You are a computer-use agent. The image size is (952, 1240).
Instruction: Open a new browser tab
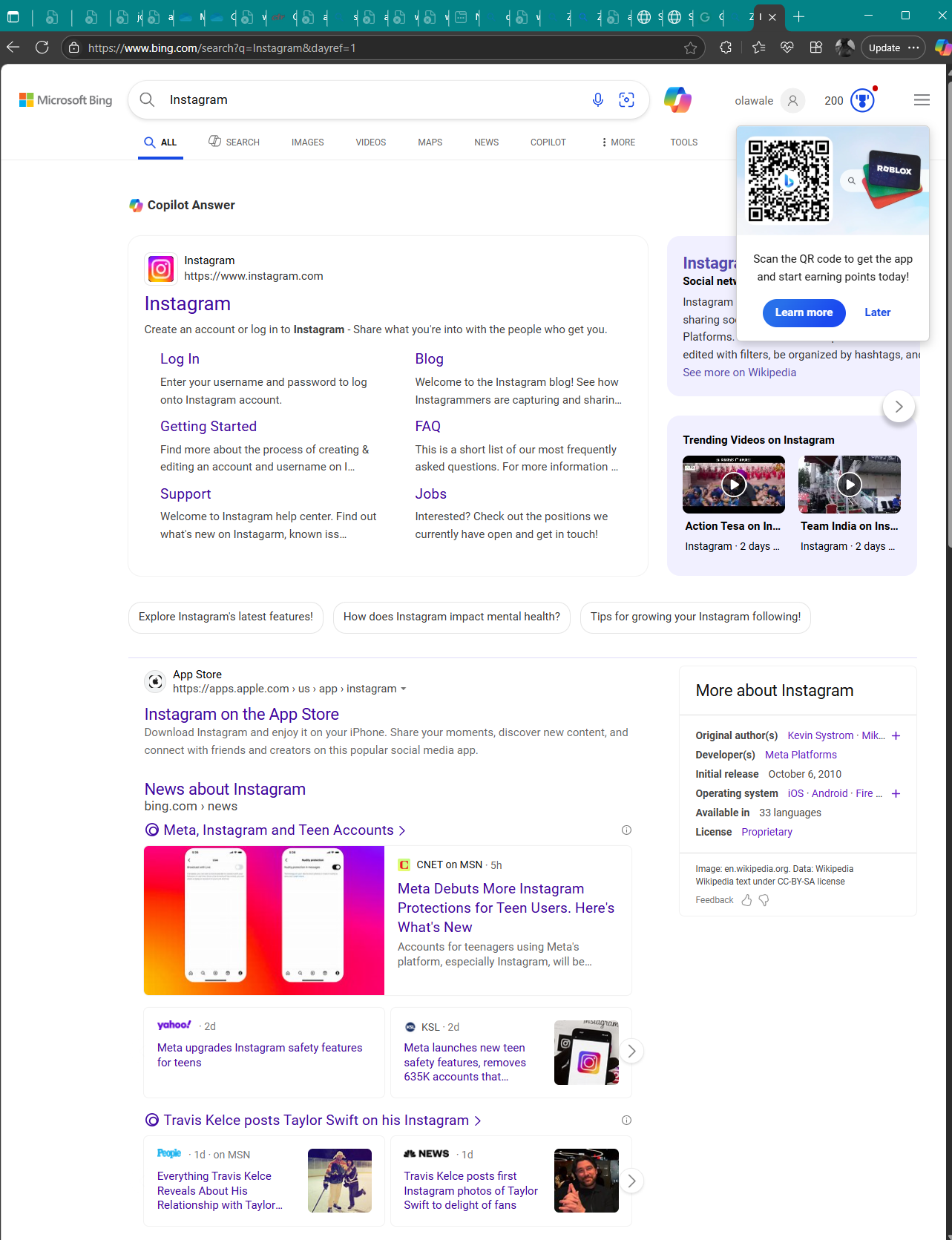[x=799, y=16]
